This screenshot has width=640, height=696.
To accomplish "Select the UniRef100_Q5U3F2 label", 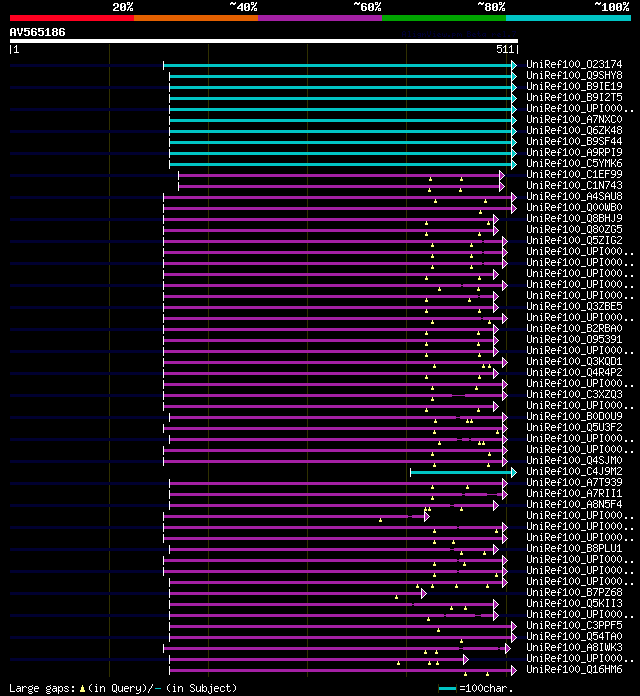I will coord(574,427).
